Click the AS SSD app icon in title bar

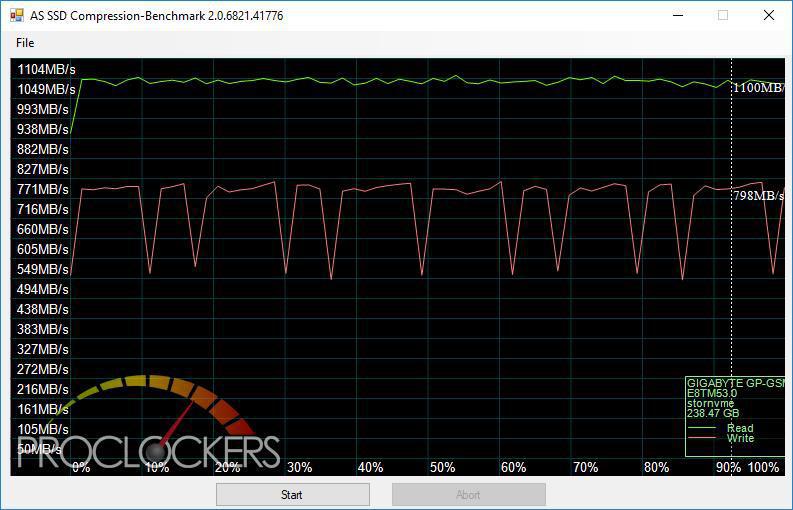coord(16,15)
